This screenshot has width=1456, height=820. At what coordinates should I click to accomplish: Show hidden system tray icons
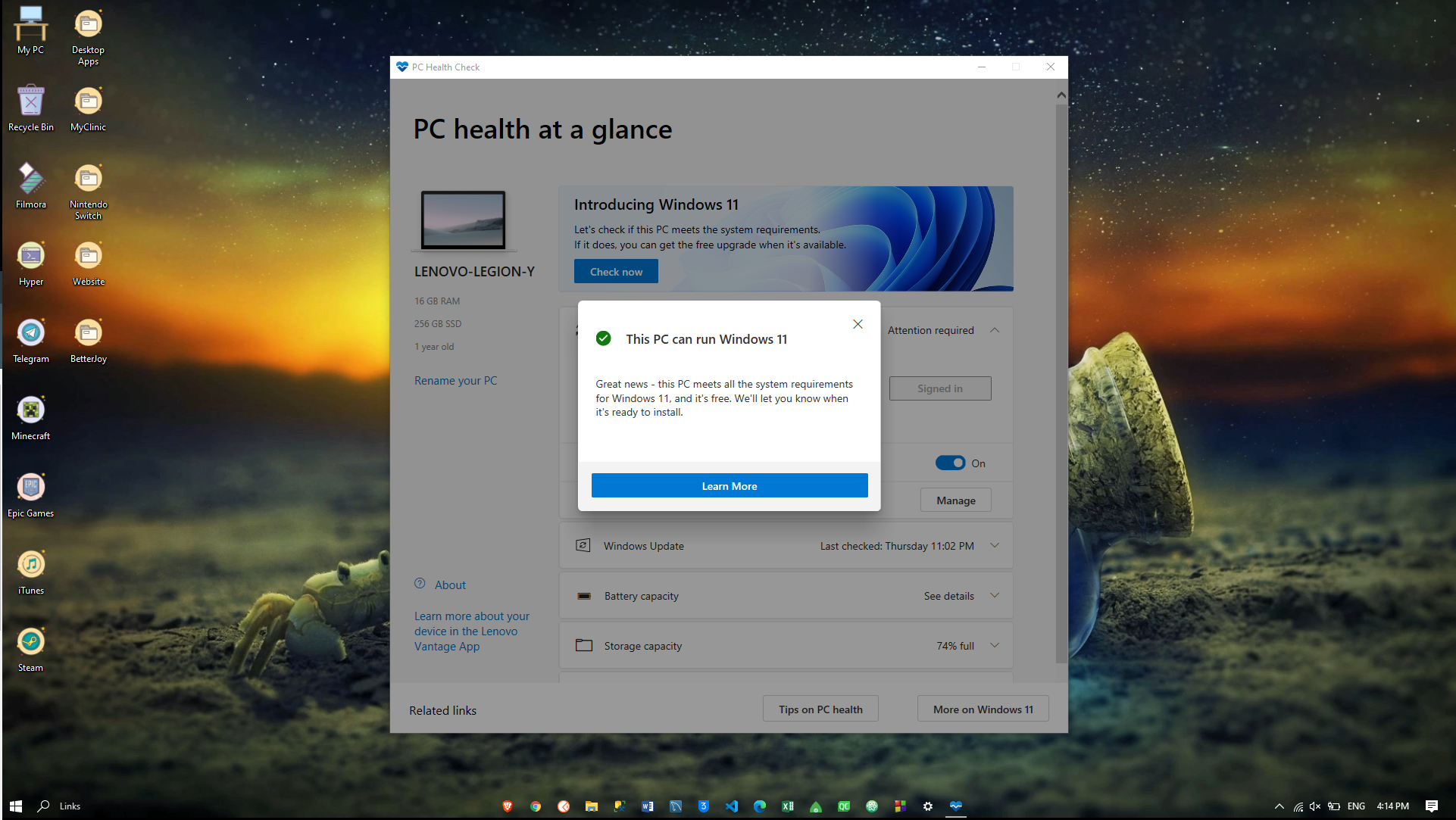click(x=1279, y=806)
